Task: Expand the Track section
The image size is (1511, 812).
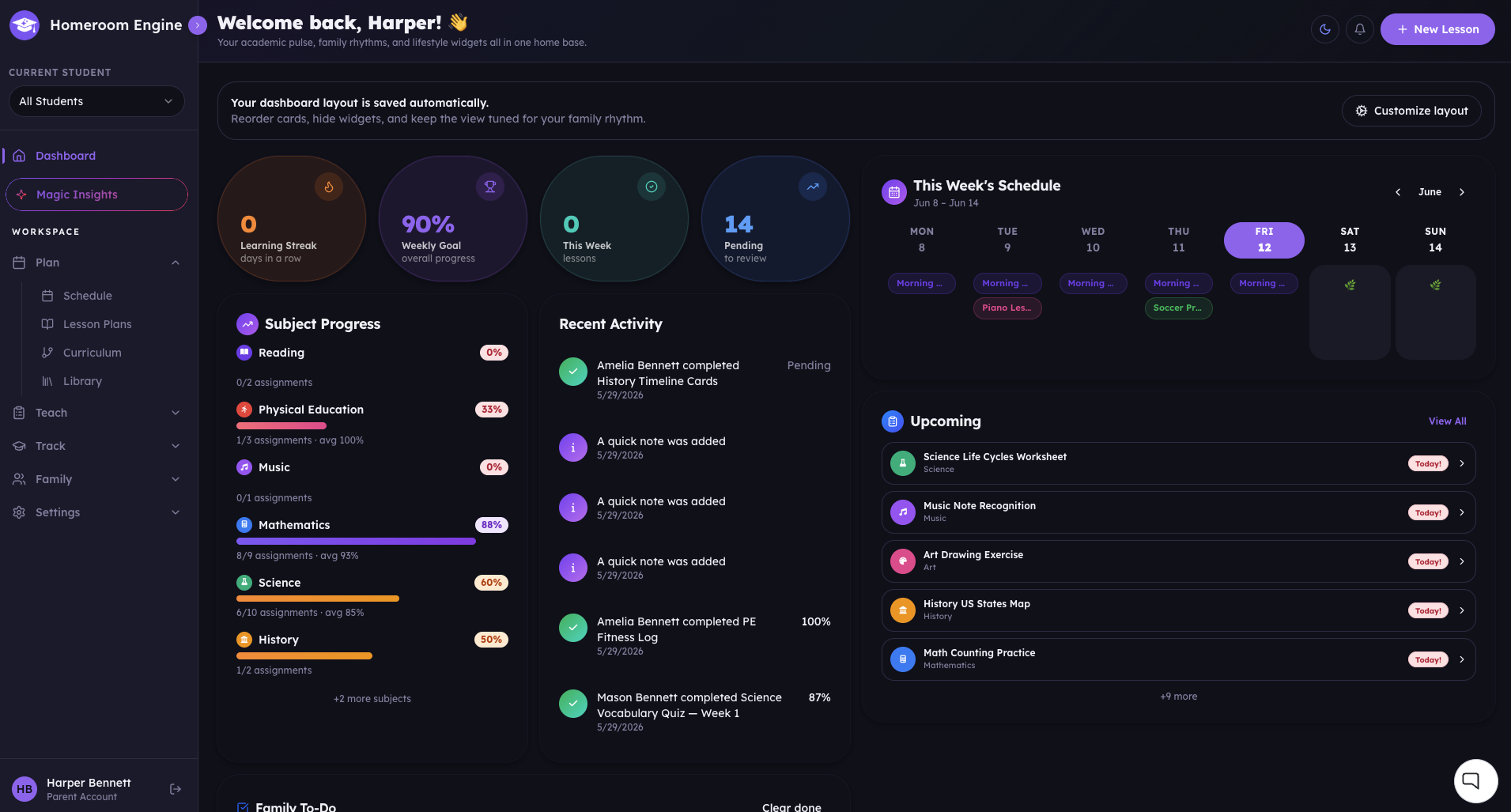Action: 96,446
